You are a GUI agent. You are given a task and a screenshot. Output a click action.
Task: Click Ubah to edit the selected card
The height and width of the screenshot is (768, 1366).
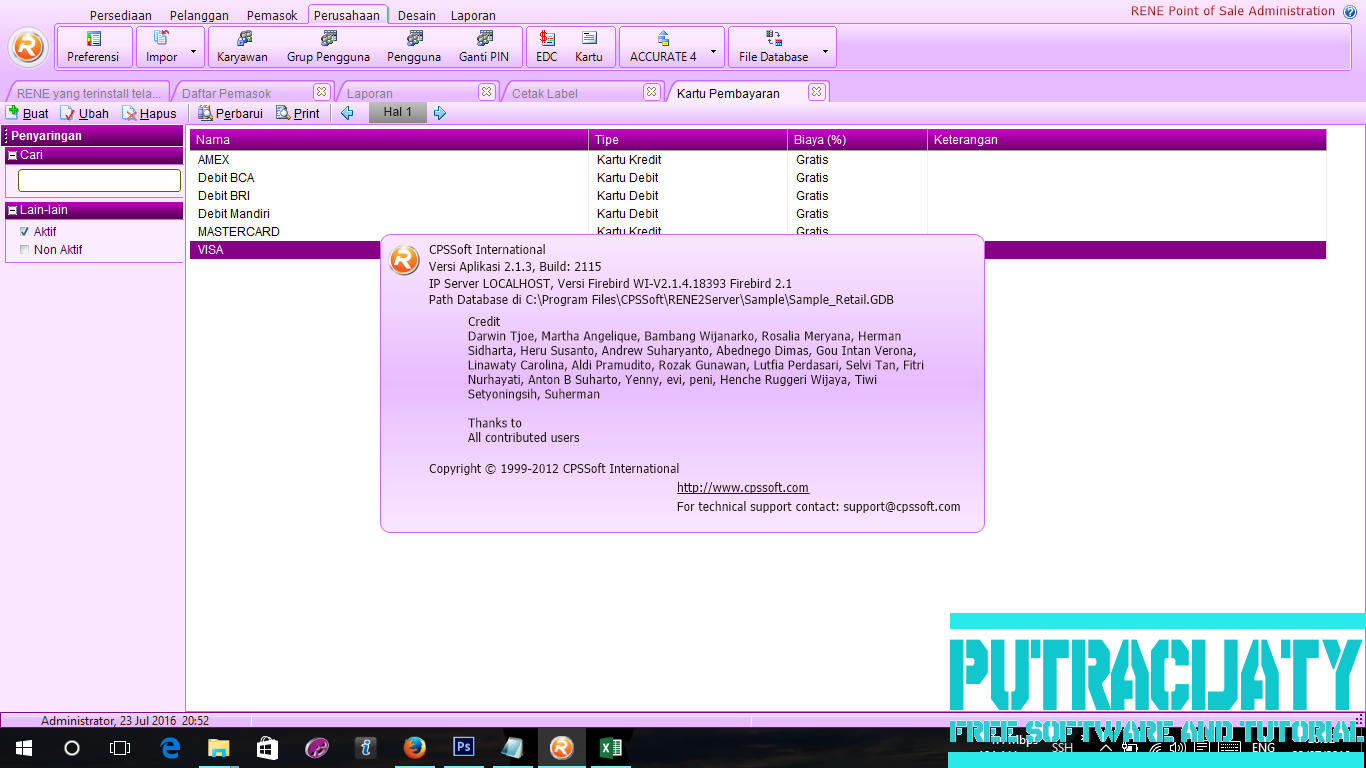85,113
